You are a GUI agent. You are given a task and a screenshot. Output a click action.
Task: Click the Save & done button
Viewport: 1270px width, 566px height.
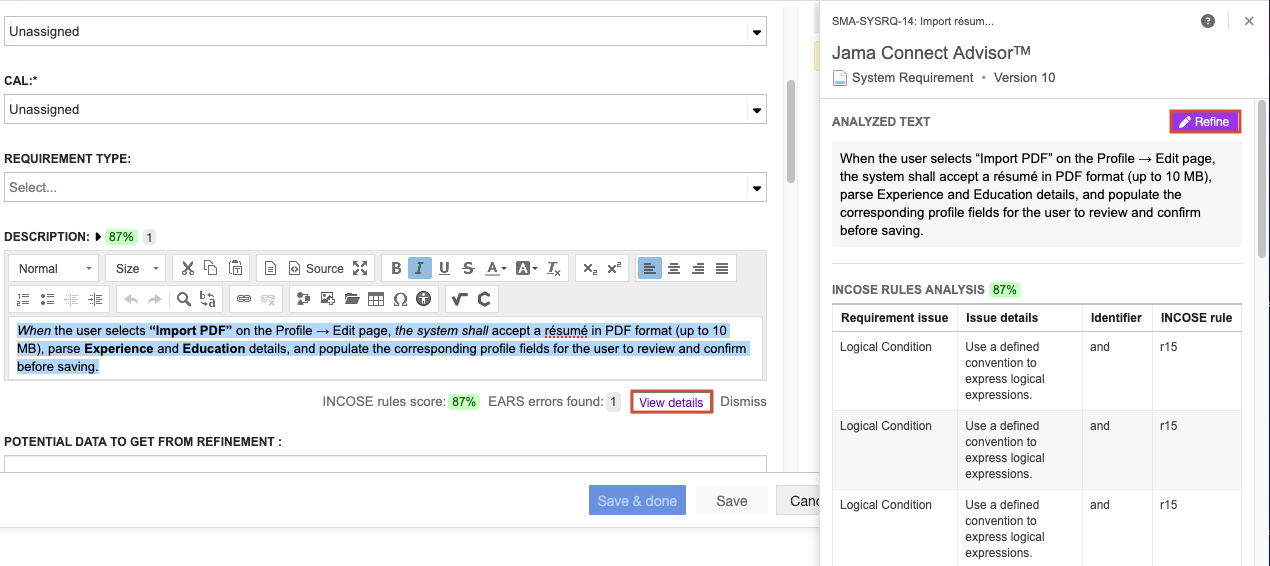pyautogui.click(x=637, y=501)
